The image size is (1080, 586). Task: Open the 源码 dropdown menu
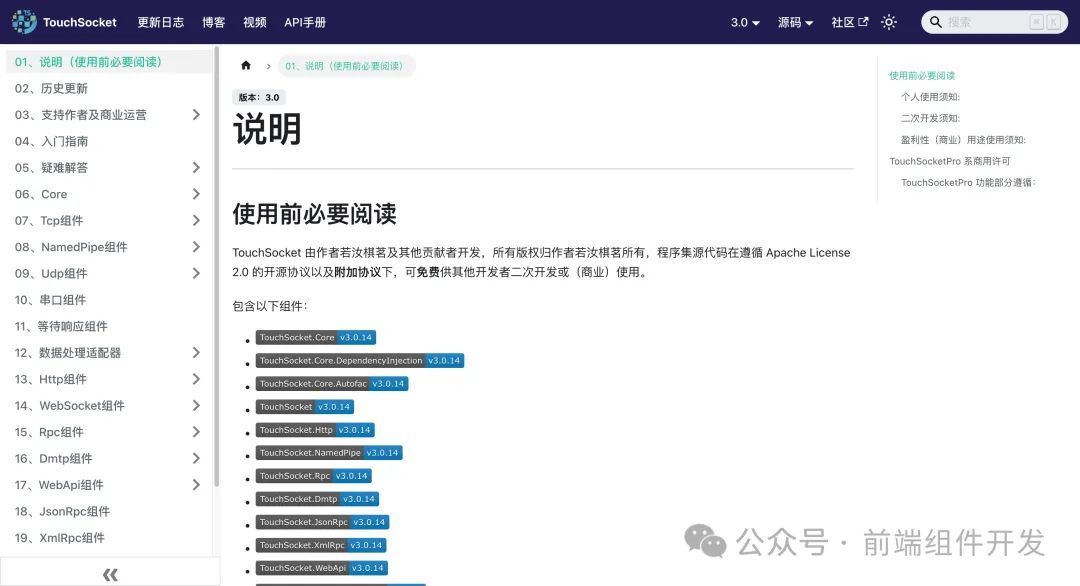pyautogui.click(x=796, y=22)
